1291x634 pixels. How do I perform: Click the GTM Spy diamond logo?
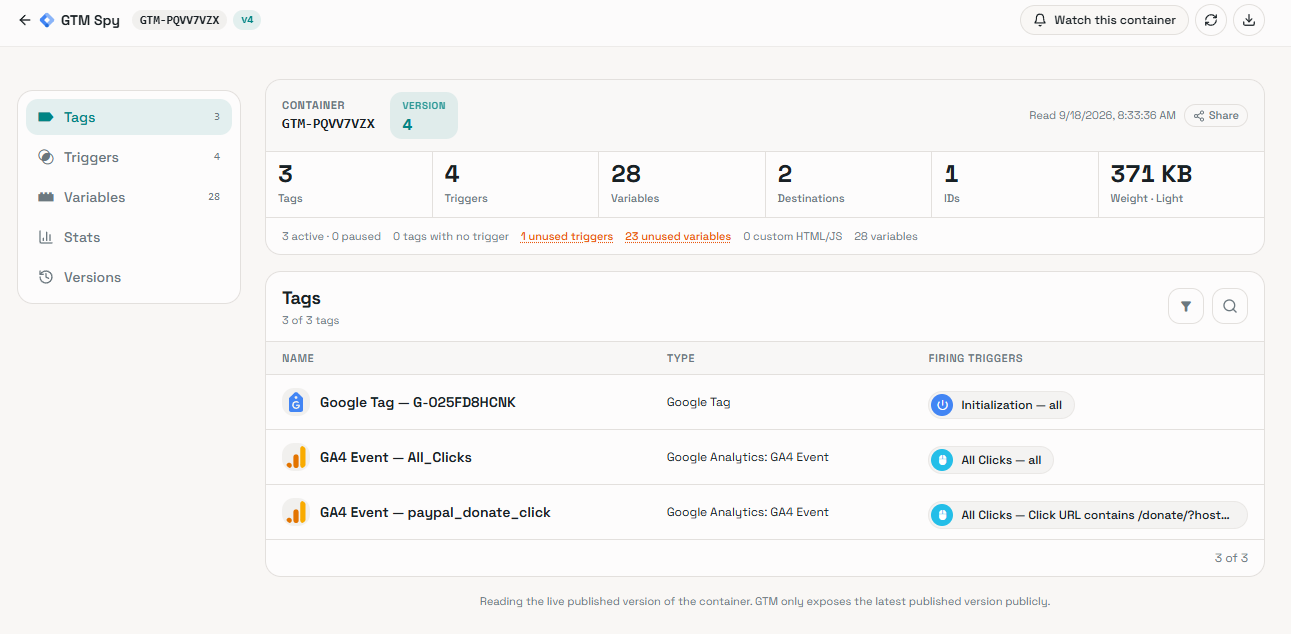47,20
